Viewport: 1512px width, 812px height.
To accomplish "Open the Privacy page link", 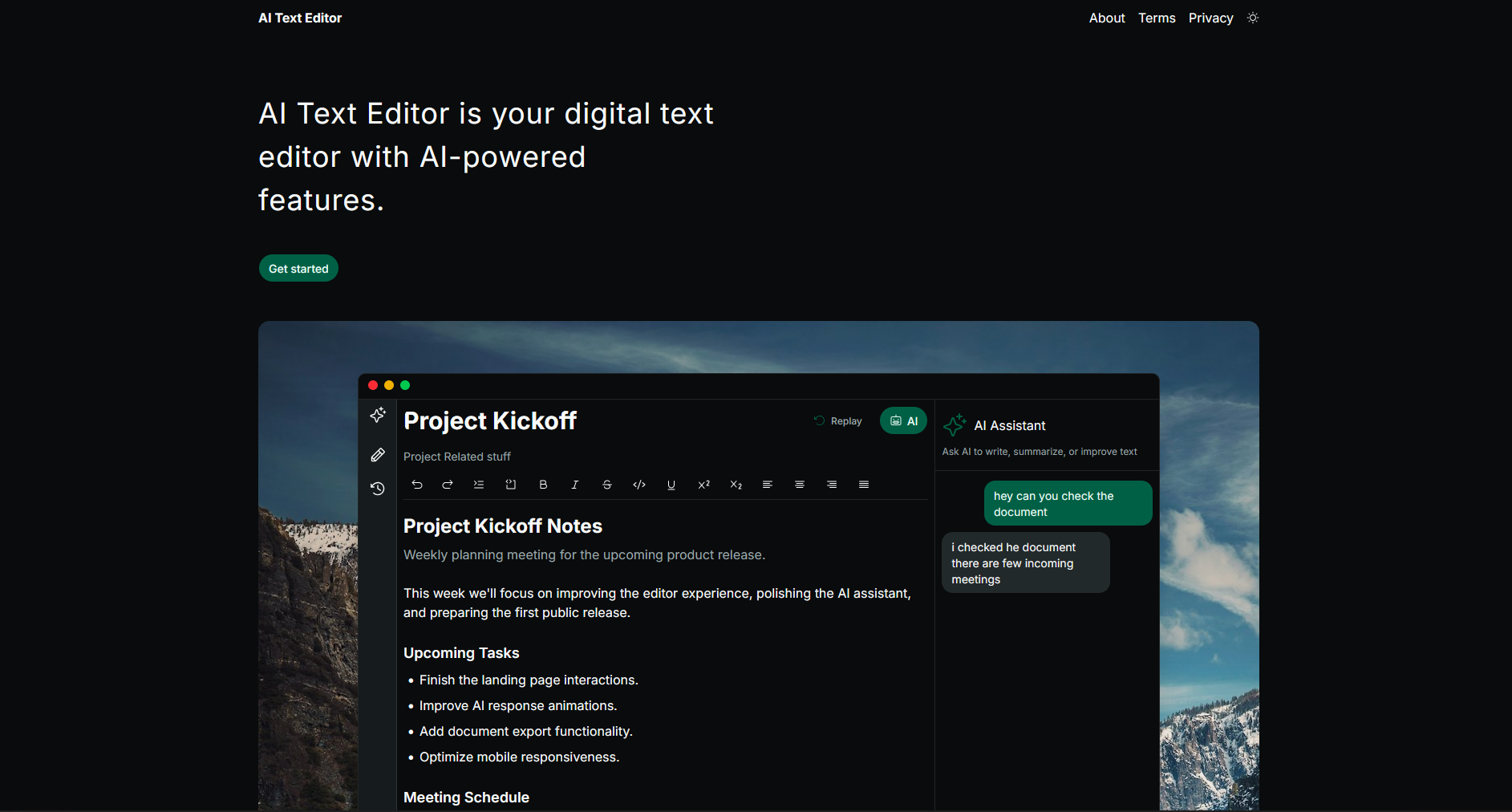I will click(1210, 18).
